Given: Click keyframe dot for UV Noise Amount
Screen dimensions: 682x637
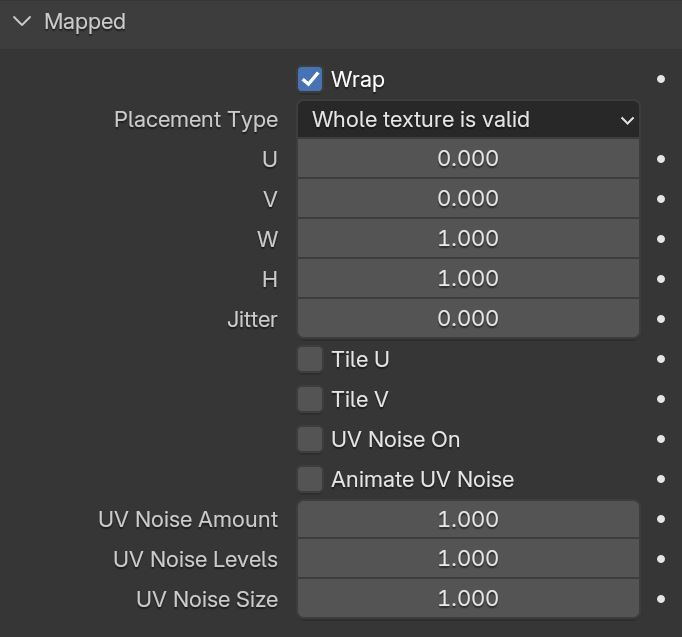Looking at the screenshot, I should (661, 519).
